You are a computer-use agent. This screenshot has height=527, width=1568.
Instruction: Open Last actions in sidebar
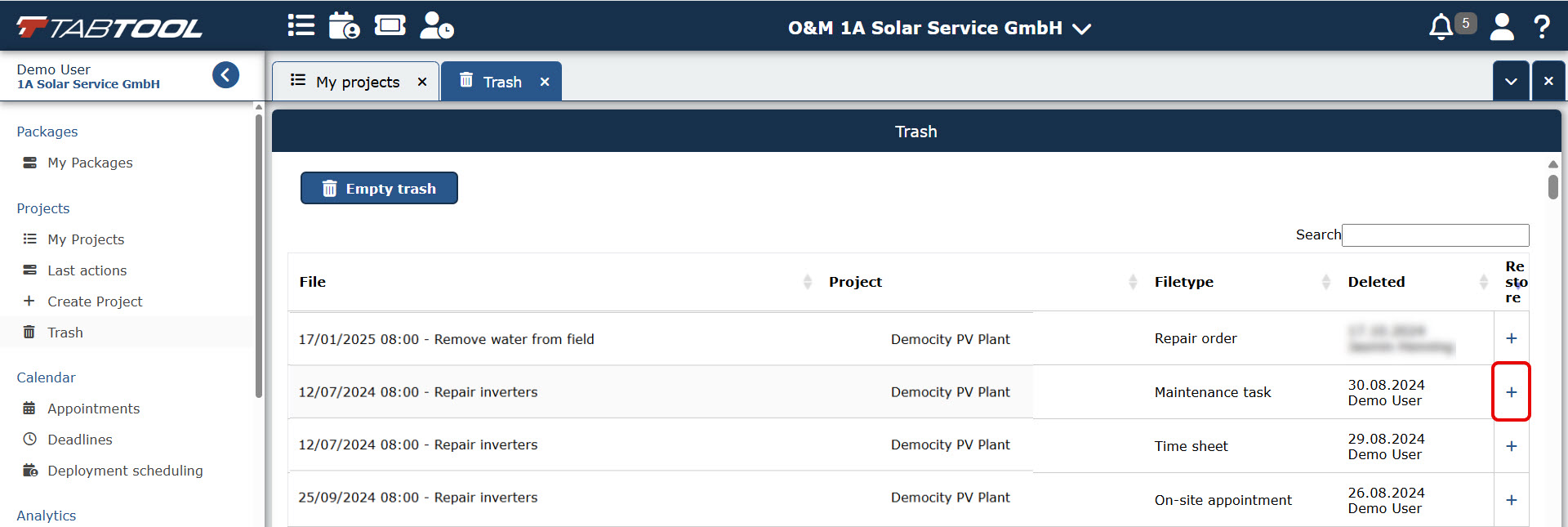pos(87,270)
